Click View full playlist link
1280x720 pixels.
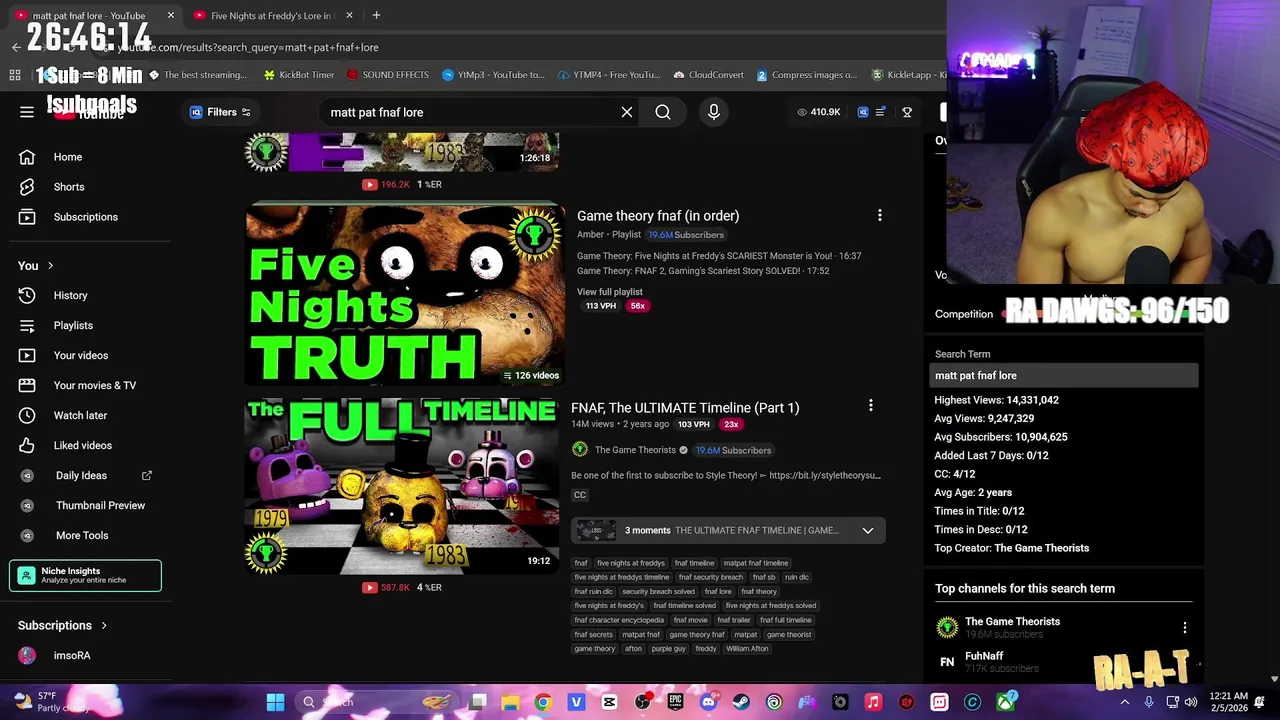click(x=610, y=292)
